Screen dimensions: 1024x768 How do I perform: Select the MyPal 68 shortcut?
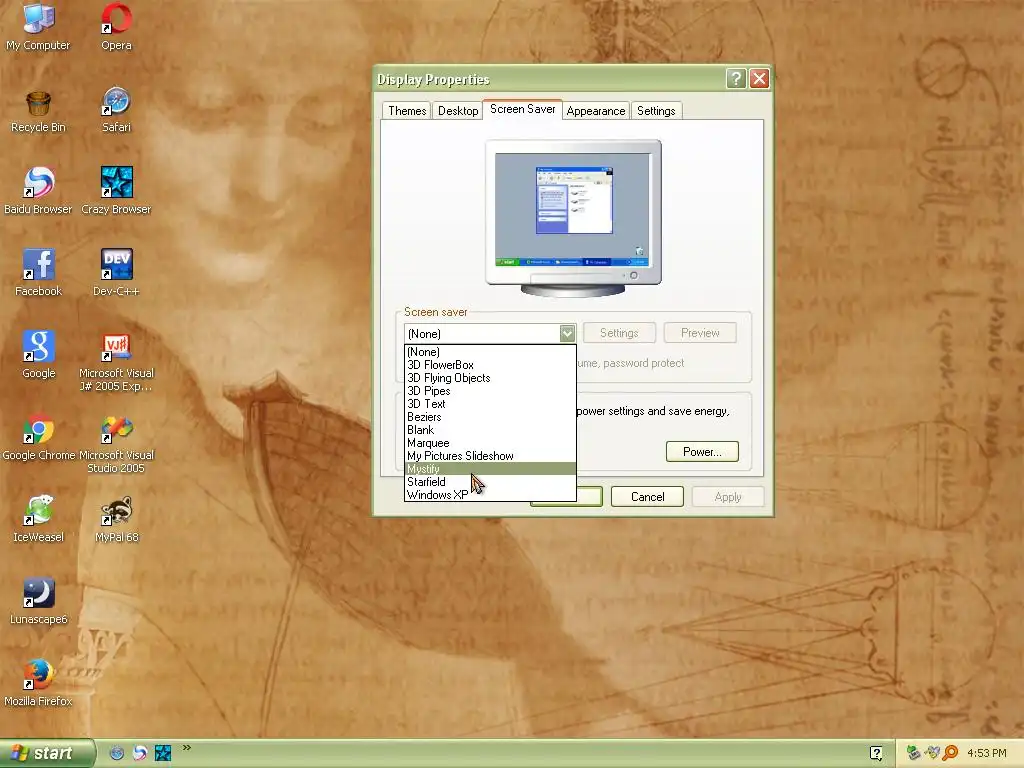pos(116,519)
